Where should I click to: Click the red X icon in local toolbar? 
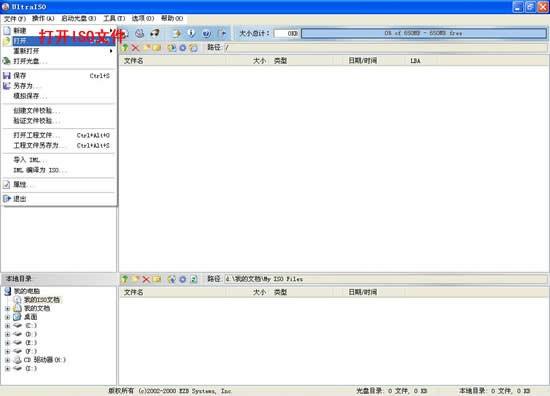pyautogui.click(x=146, y=279)
